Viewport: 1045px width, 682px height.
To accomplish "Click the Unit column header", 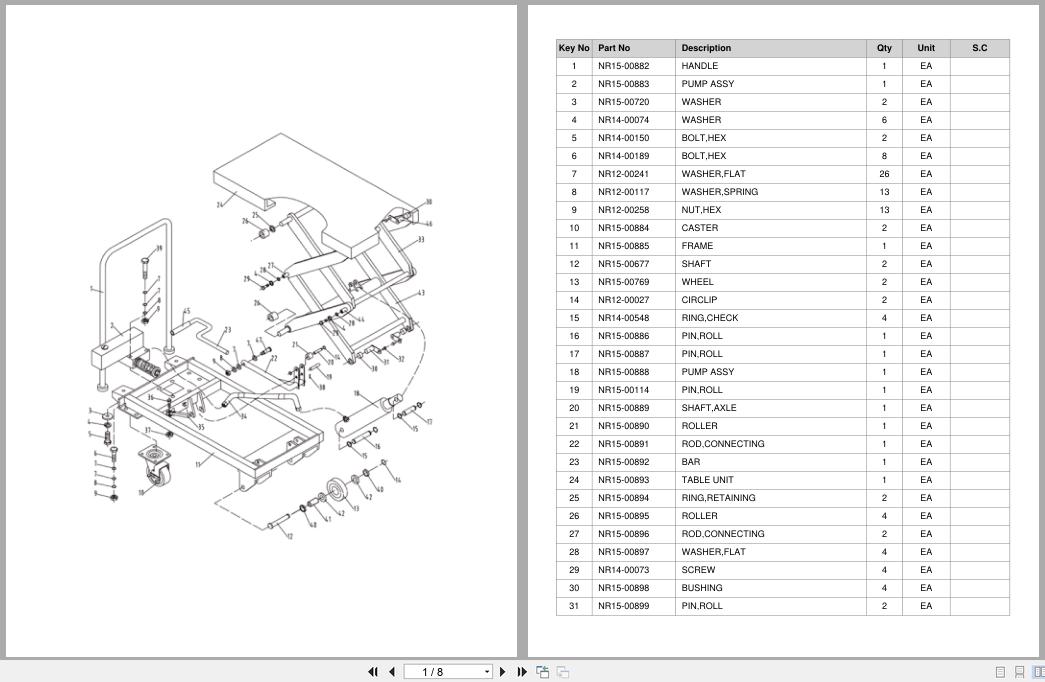I will 926,48.
